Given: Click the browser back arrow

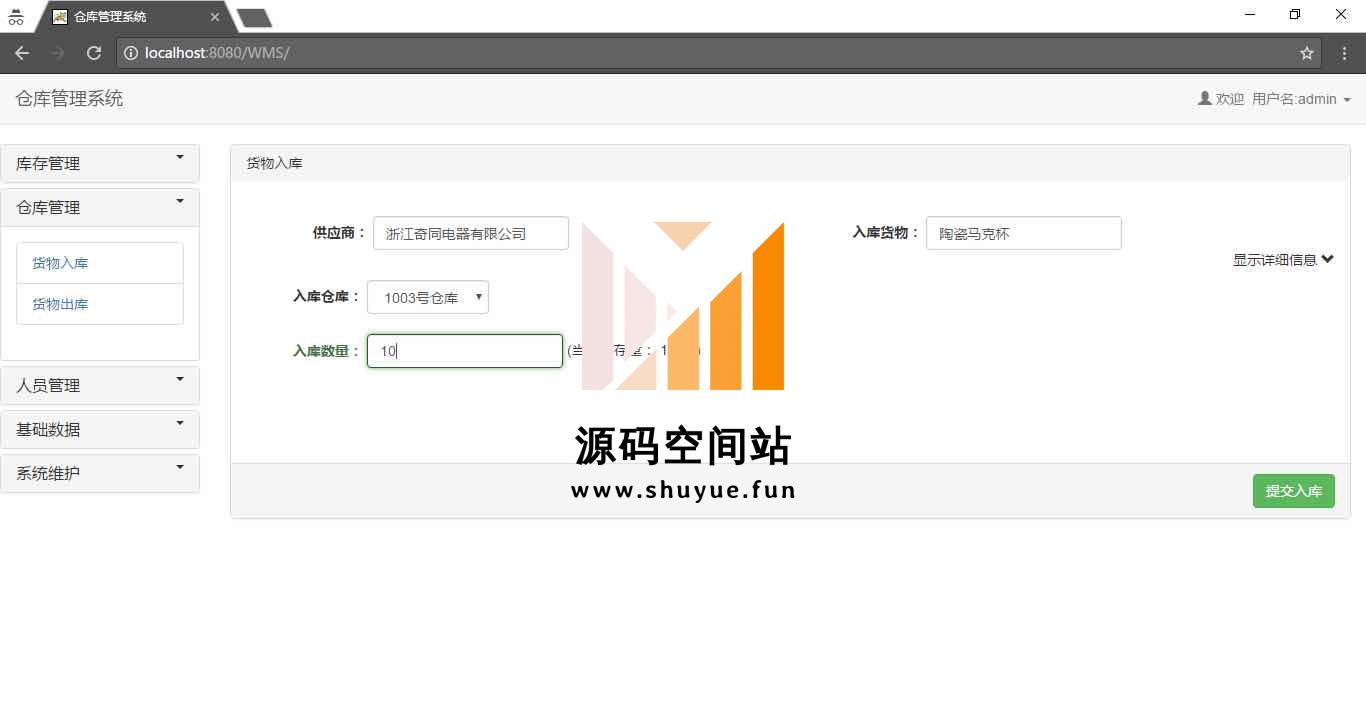Looking at the screenshot, I should click(x=22, y=53).
